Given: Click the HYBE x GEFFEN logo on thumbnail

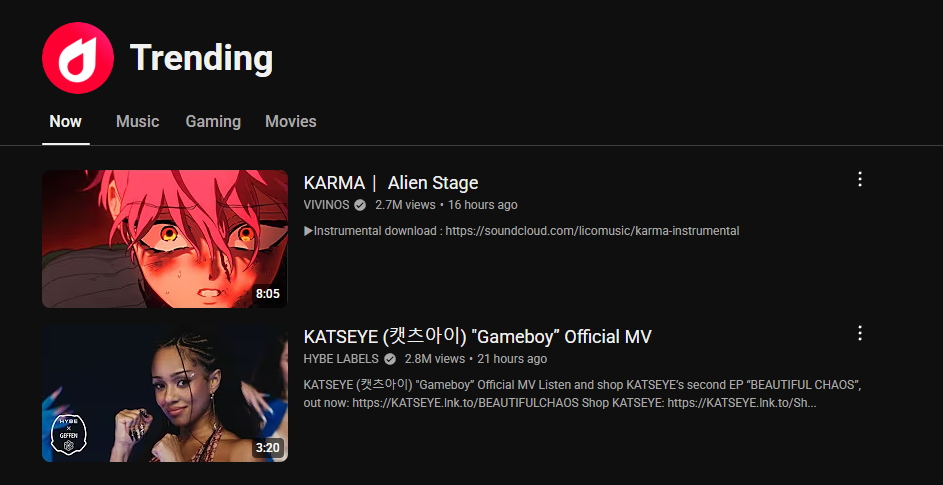Looking at the screenshot, I should (x=70, y=434).
